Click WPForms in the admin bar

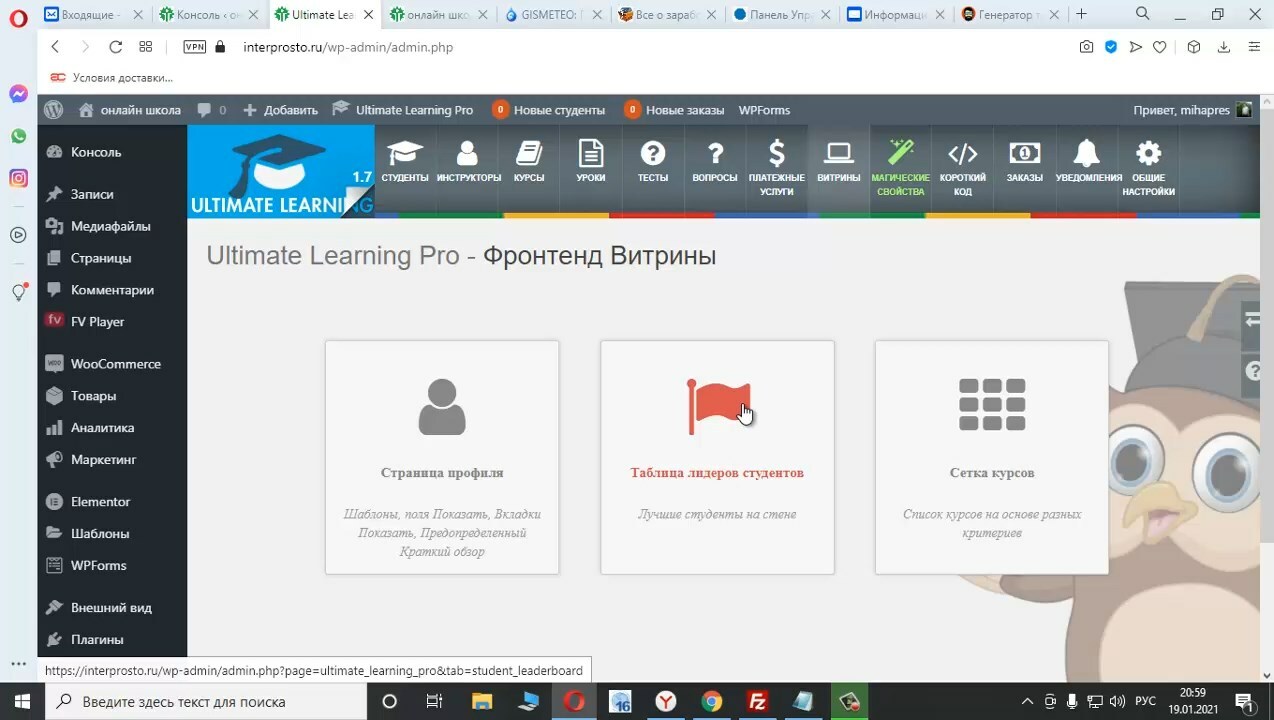click(764, 110)
